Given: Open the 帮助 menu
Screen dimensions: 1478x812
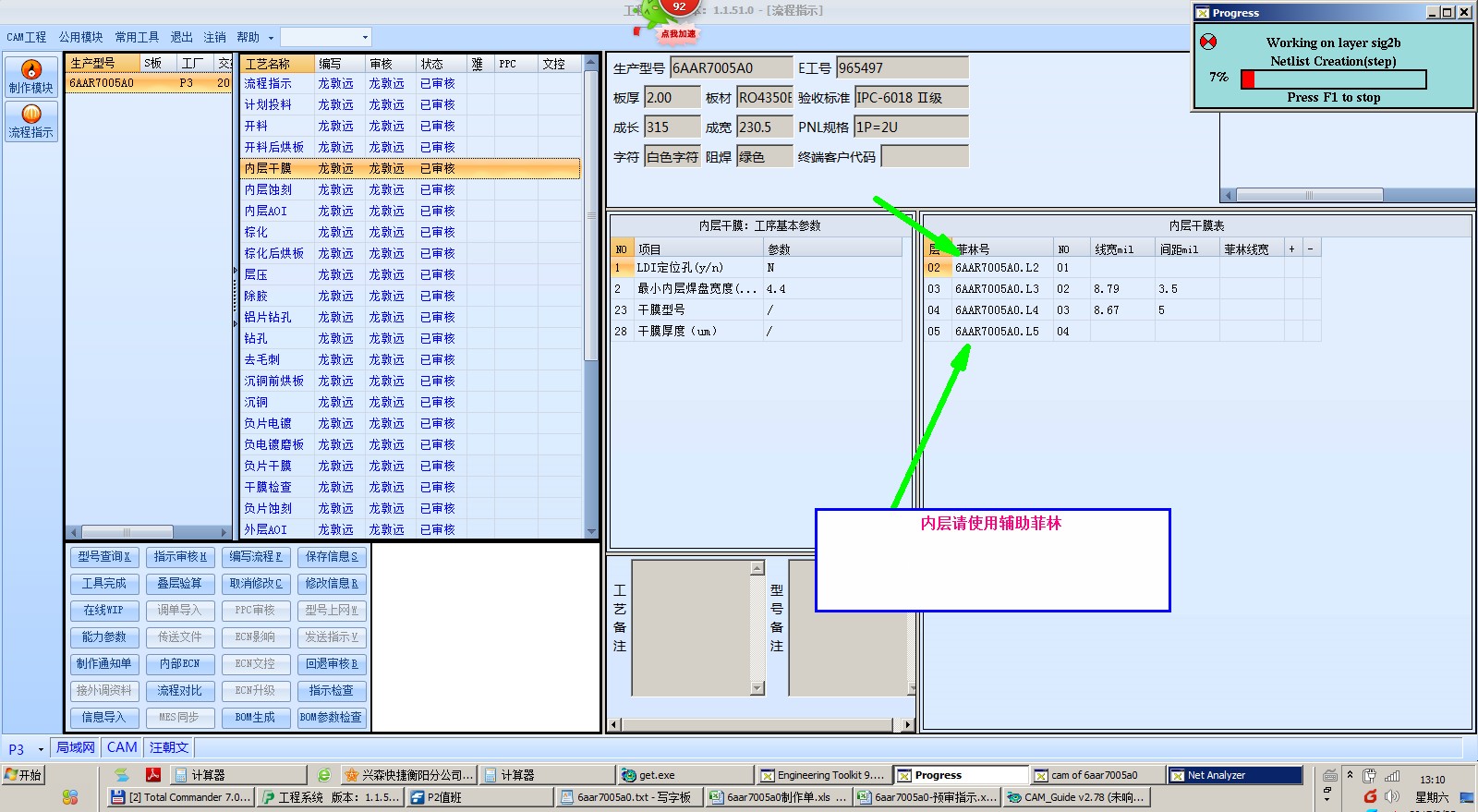Looking at the screenshot, I should [x=248, y=37].
